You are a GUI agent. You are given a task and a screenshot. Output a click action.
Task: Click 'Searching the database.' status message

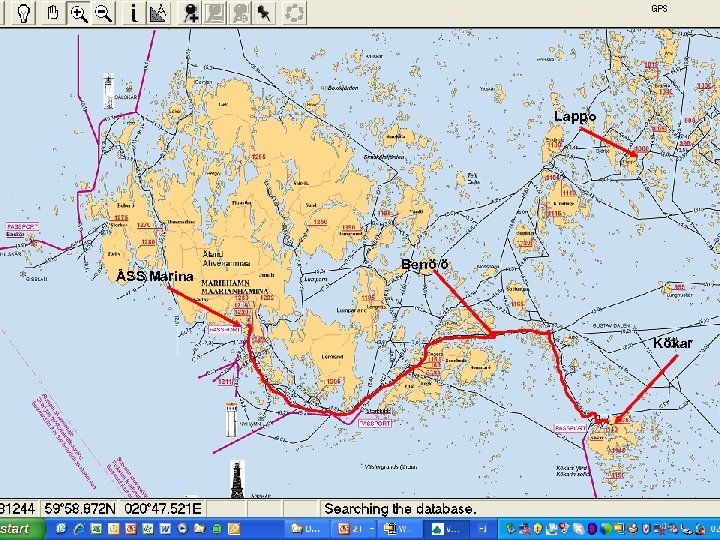[400, 509]
